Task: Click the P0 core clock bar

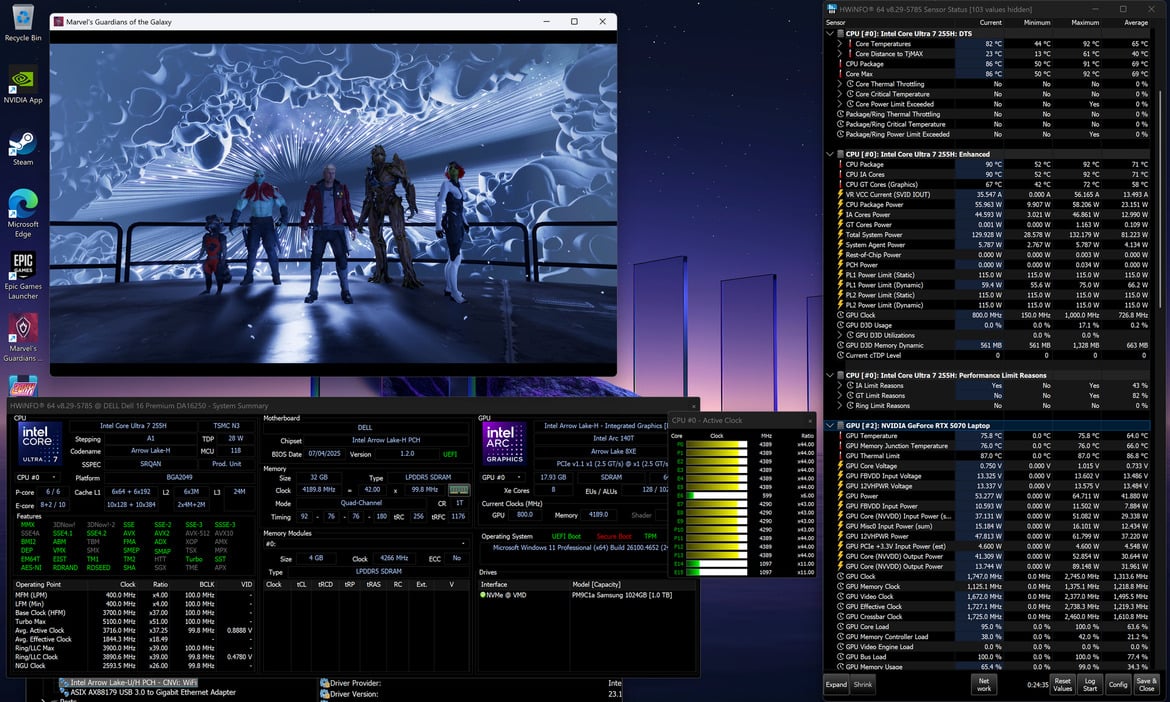Action: [716, 444]
